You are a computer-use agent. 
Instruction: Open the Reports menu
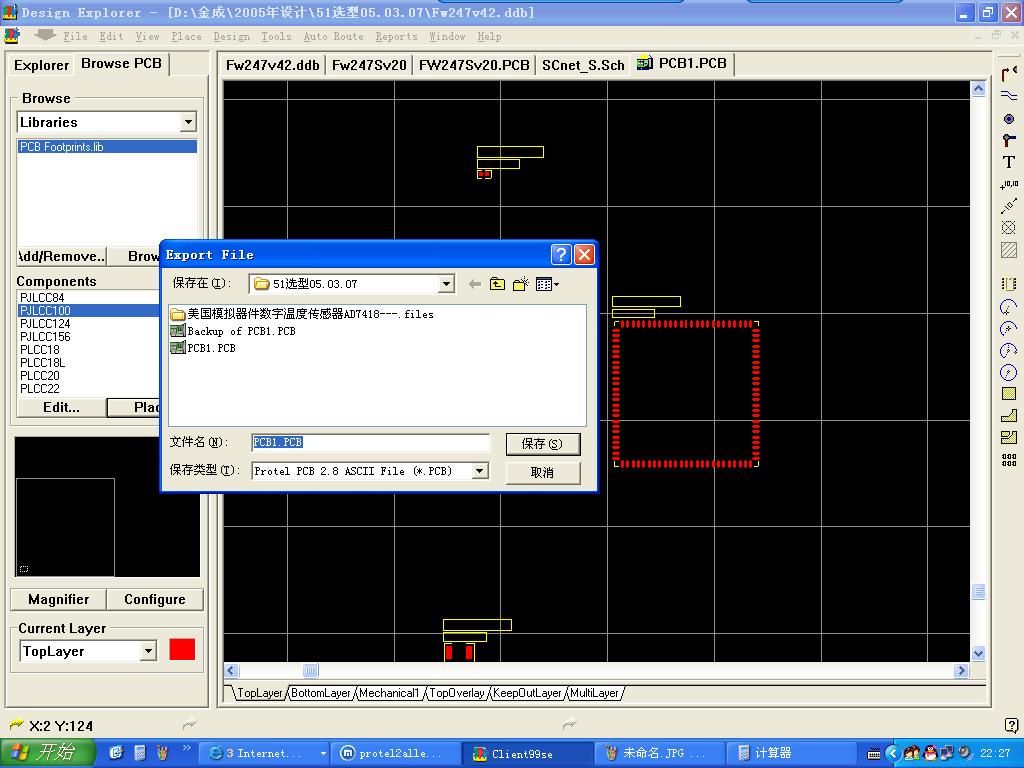pos(396,37)
